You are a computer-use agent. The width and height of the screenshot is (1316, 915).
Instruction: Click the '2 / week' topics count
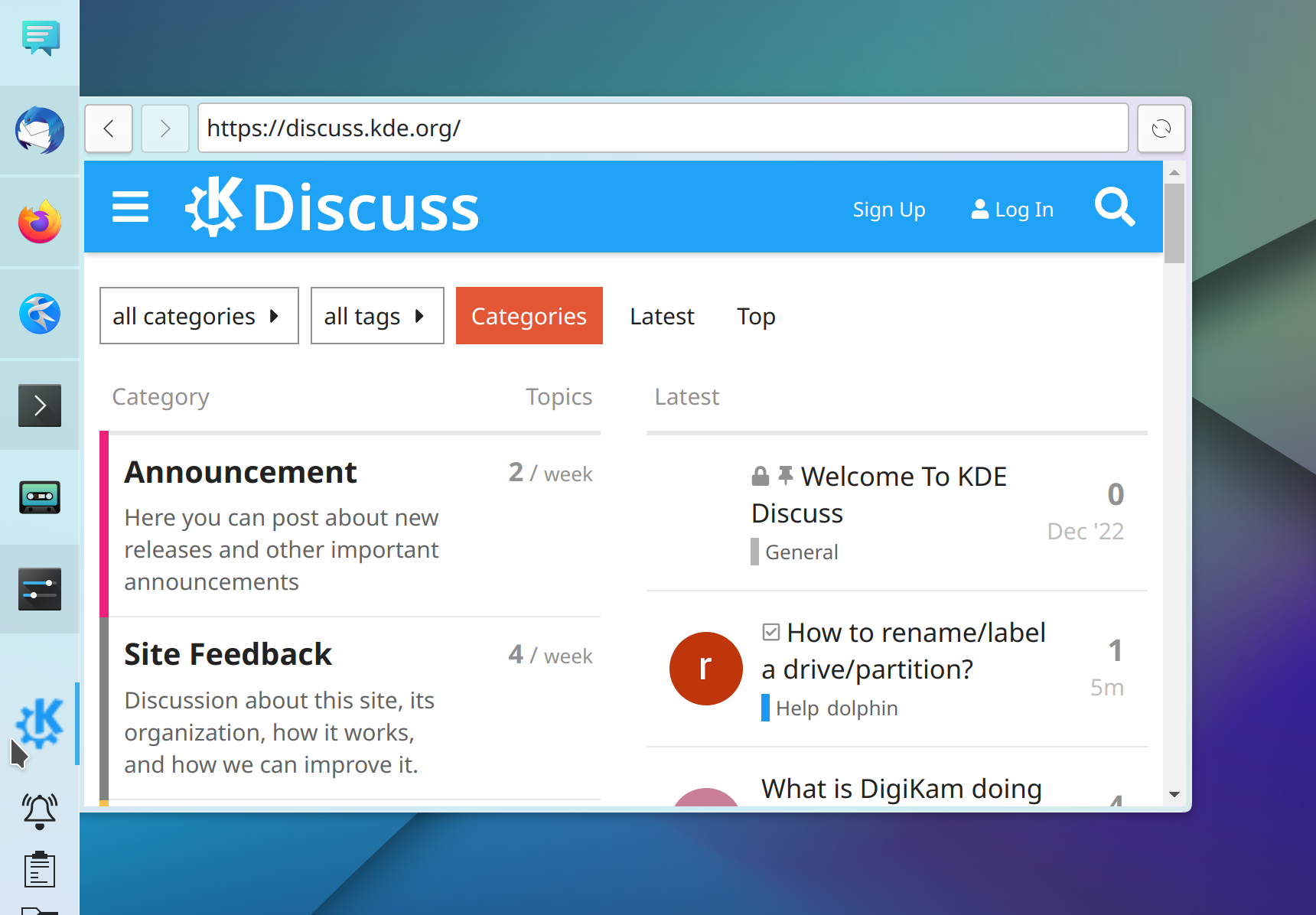[x=551, y=473]
